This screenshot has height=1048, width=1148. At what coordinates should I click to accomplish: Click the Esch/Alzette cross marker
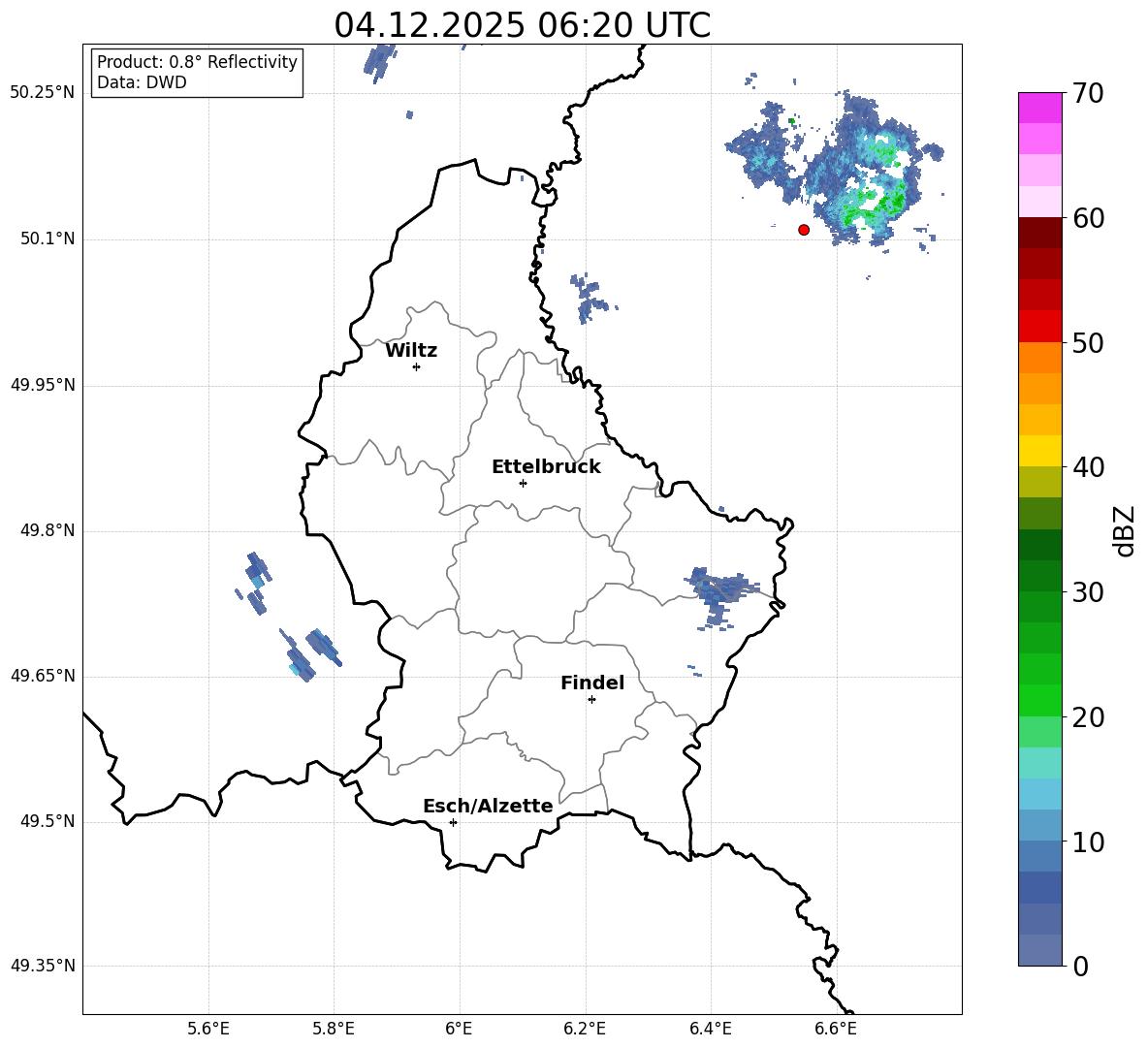pos(453,822)
